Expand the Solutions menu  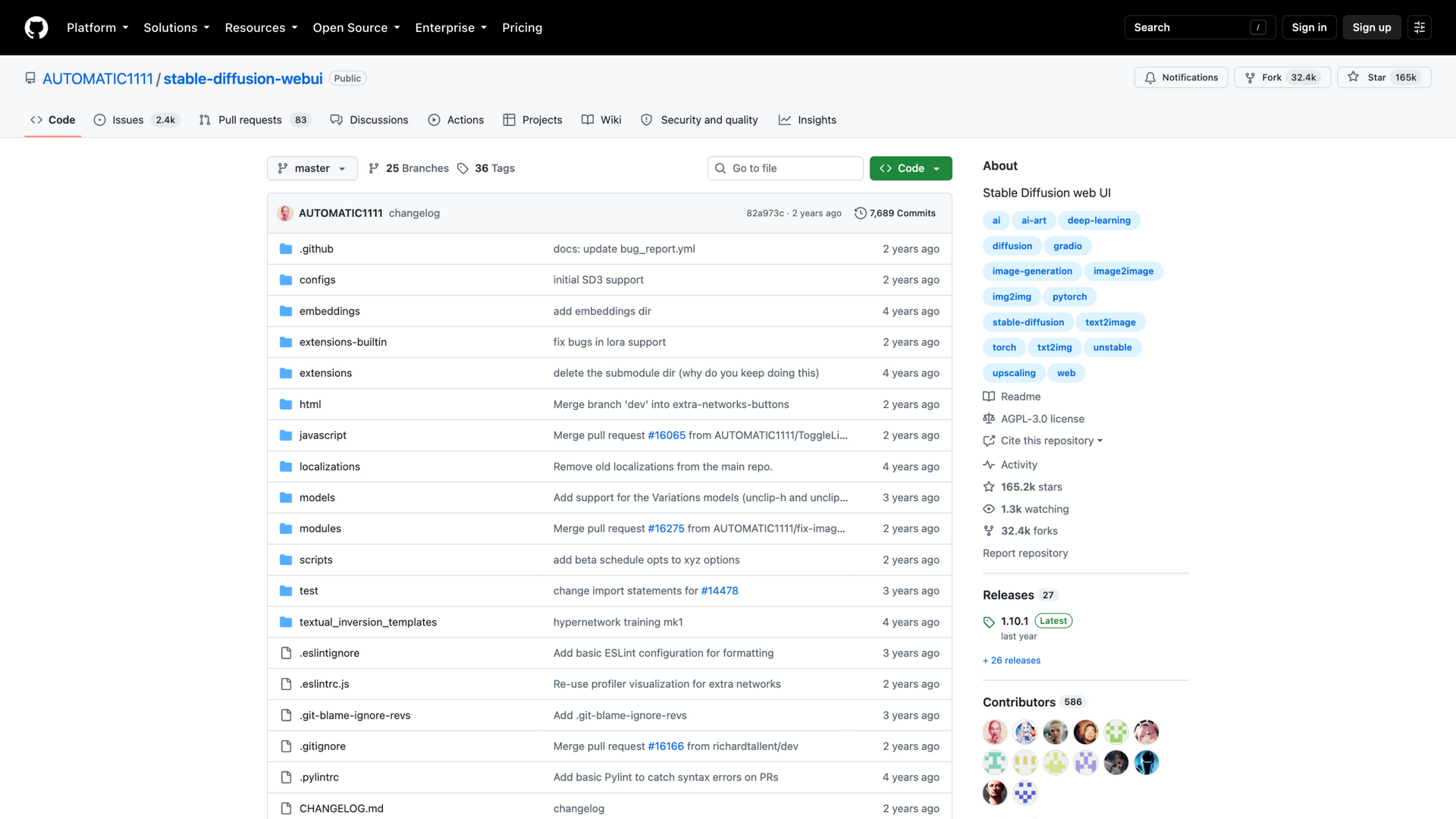coord(177,27)
